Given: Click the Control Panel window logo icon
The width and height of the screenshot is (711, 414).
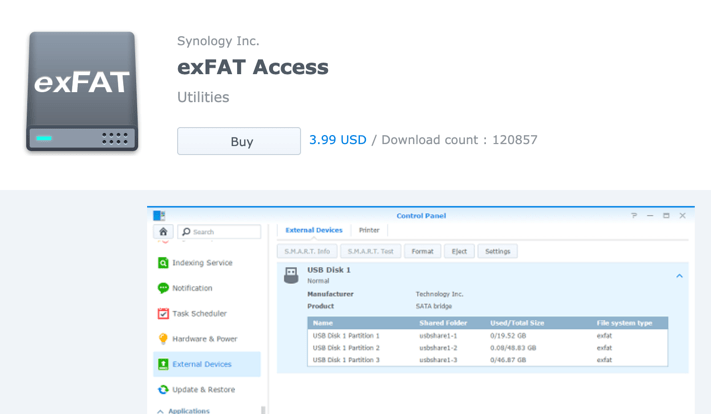Looking at the screenshot, I should [159, 215].
